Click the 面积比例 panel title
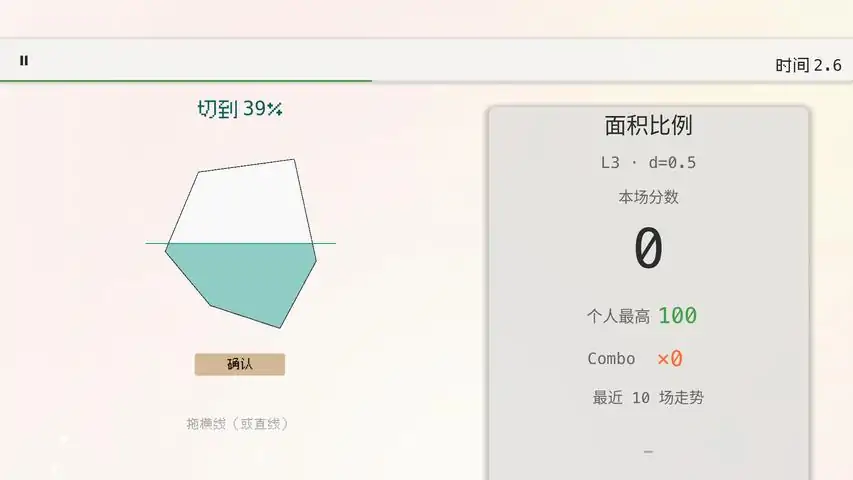The width and height of the screenshot is (853, 480). click(648, 125)
